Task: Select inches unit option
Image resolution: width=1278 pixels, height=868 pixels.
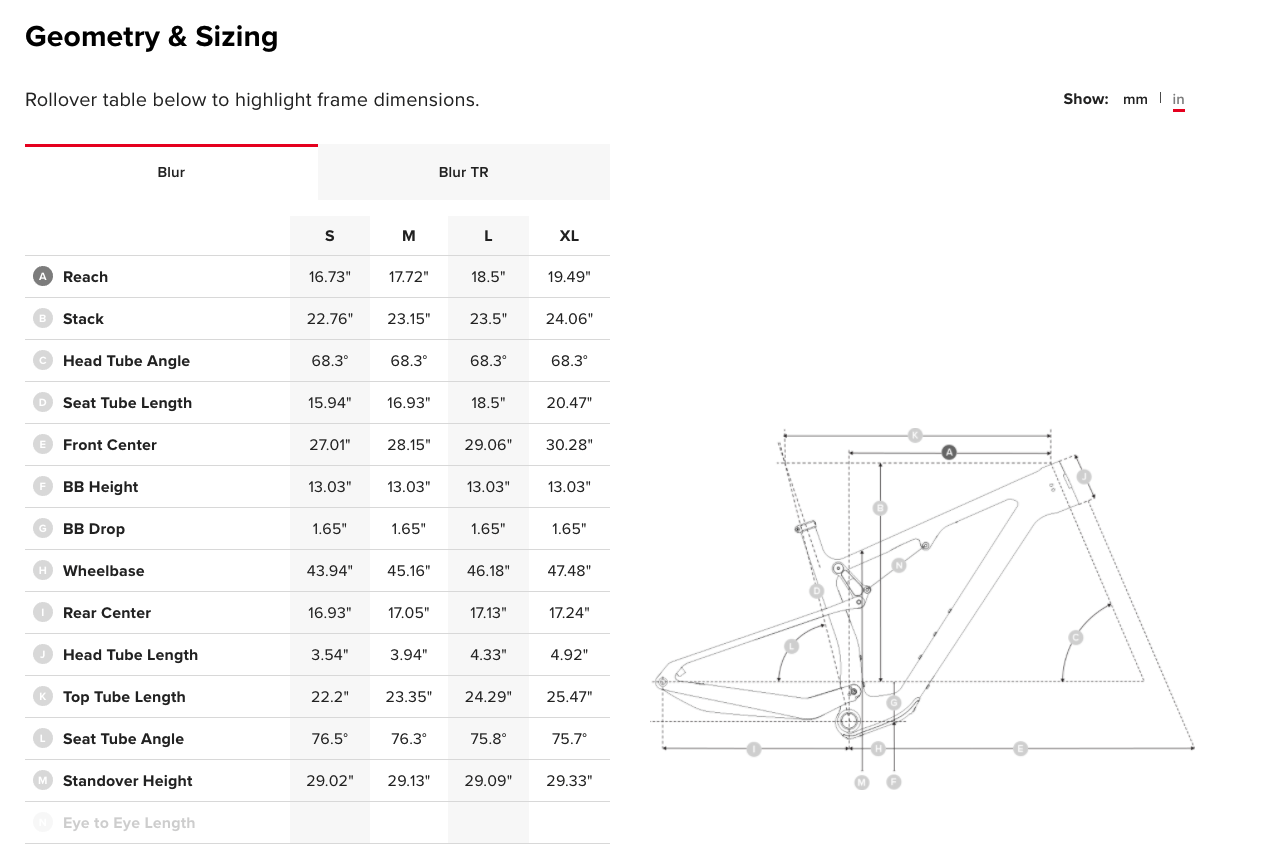Action: [x=1179, y=99]
